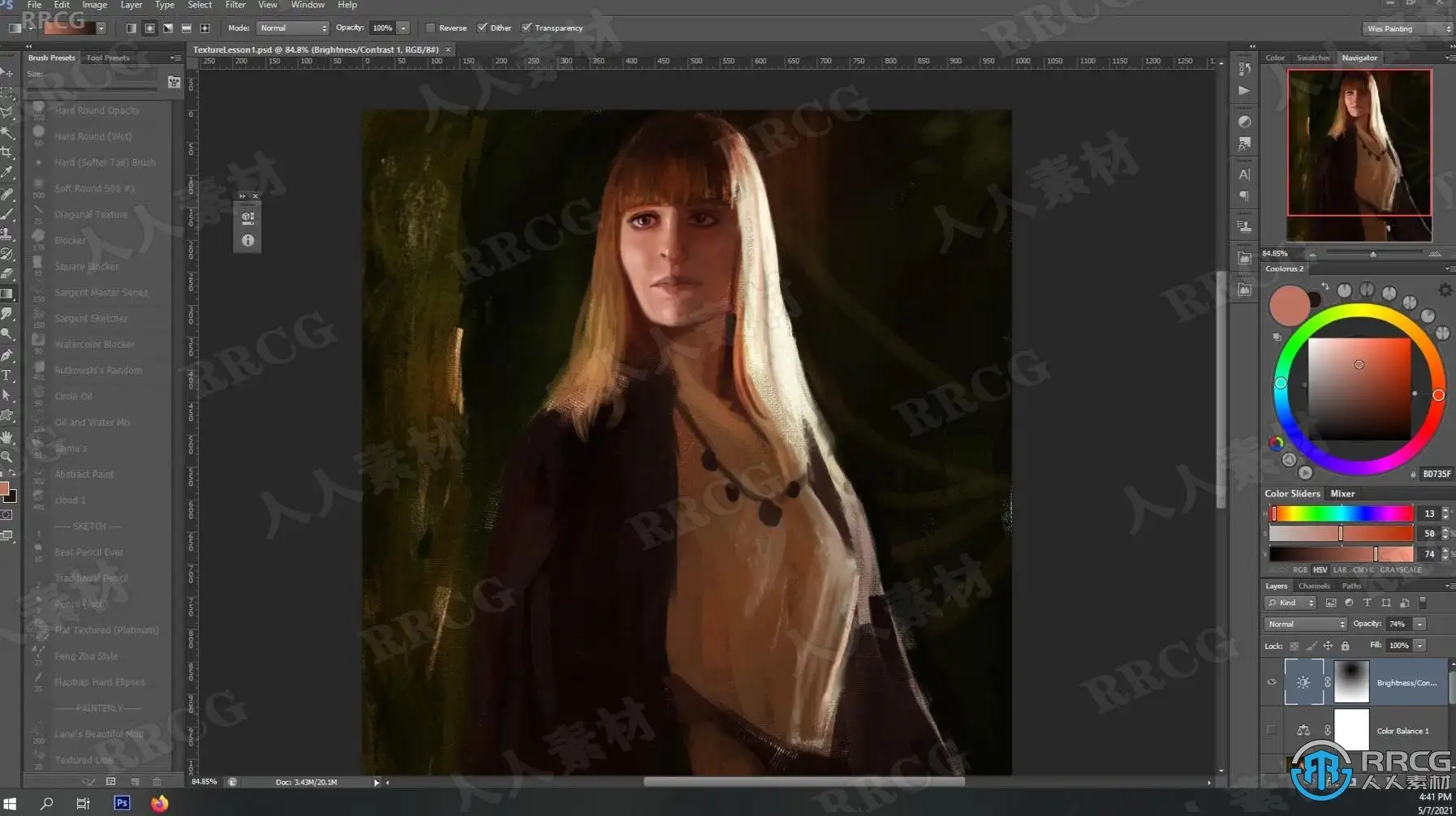This screenshot has height=816, width=1456.
Task: Open the layer Opacity dropdown arrow
Action: coord(1419,624)
